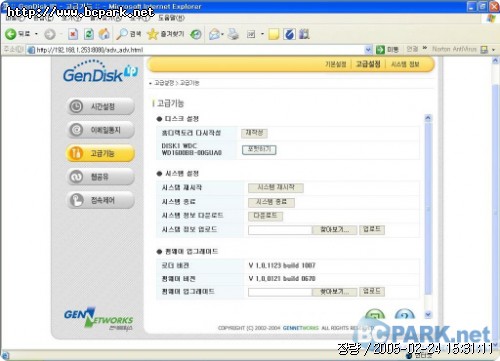Viewport: 500px width, 361px height.
Task: Click 찾아보기 in the 시스템 정보 업로드 row
Action: 334,230
